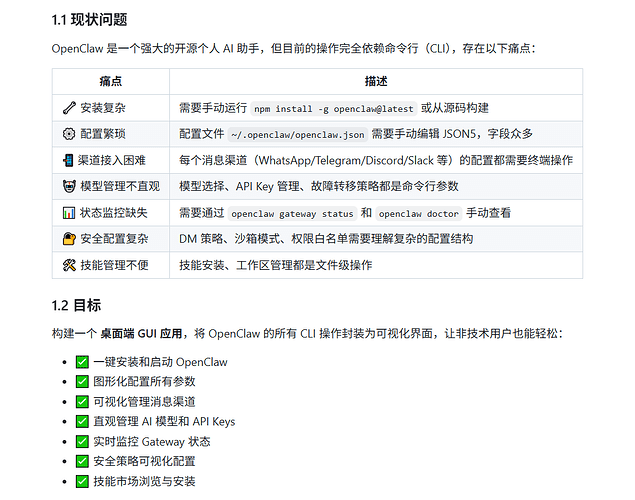
Task: Click the text 或从源码构建
Action: click(454, 108)
